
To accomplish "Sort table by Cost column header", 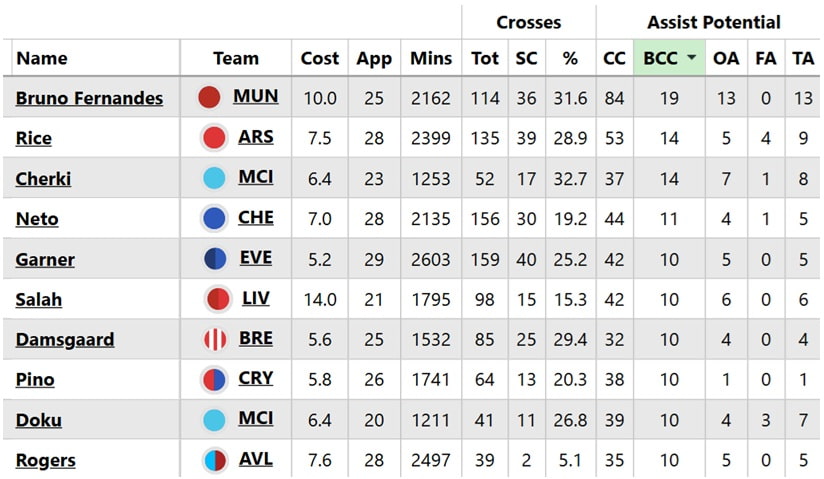I will tap(320, 59).
